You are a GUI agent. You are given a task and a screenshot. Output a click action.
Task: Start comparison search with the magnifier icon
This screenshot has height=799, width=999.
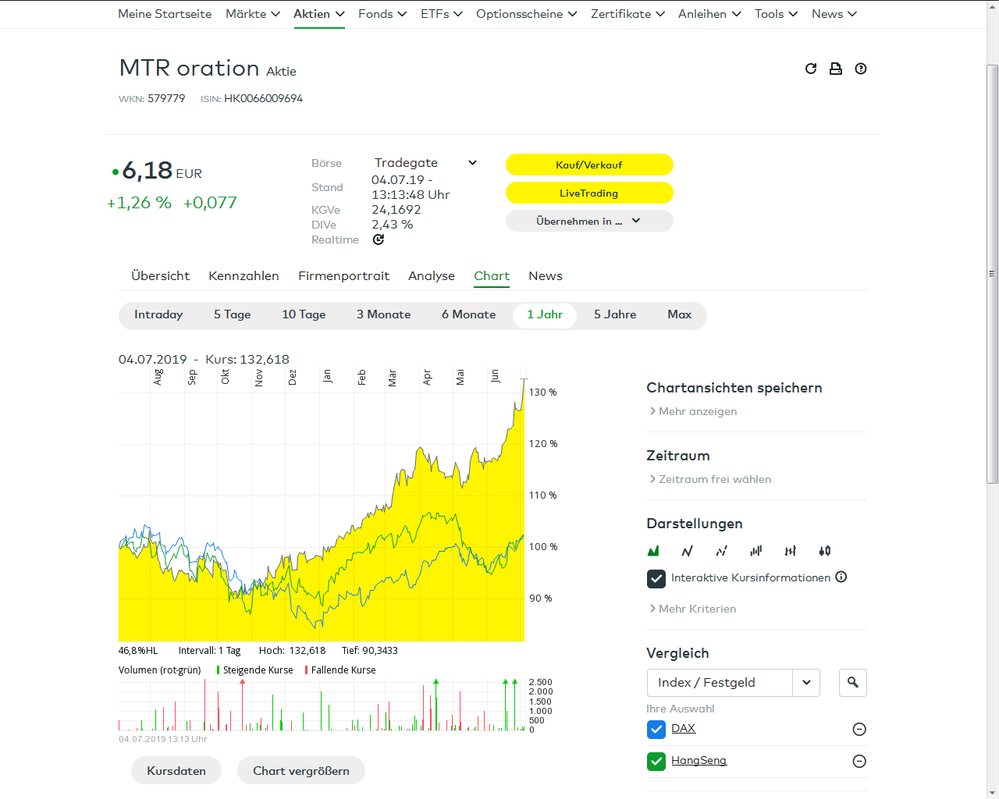(852, 682)
